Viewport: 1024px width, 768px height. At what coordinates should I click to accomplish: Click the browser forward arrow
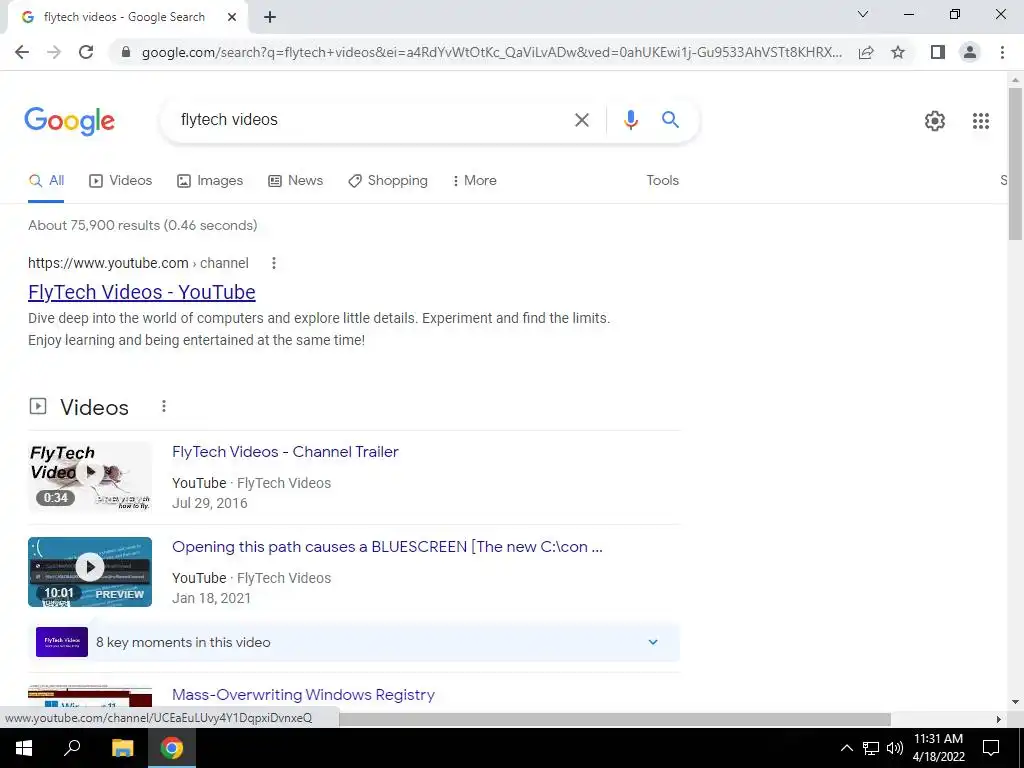click(54, 52)
